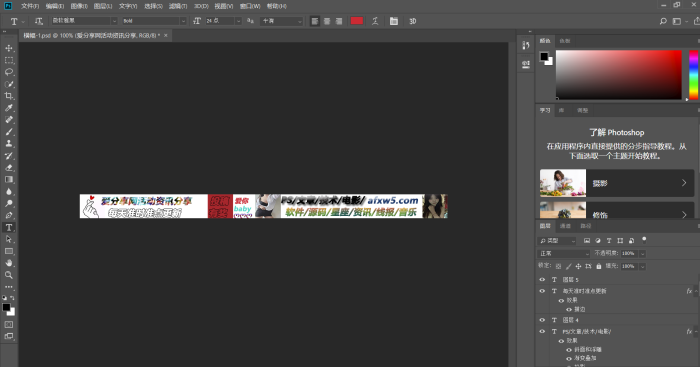700x367 pixels.
Task: Open the warp text option
Action: pyautogui.click(x=375, y=21)
